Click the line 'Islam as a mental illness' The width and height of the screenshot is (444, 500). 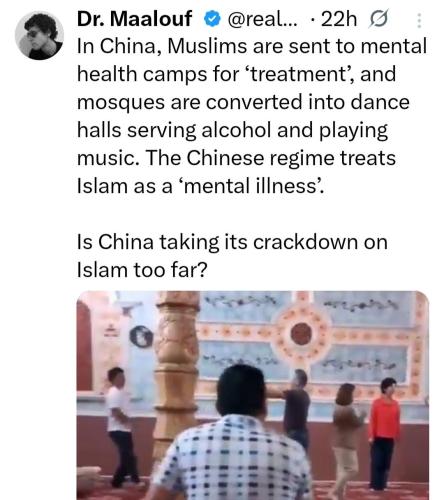tap(200, 186)
